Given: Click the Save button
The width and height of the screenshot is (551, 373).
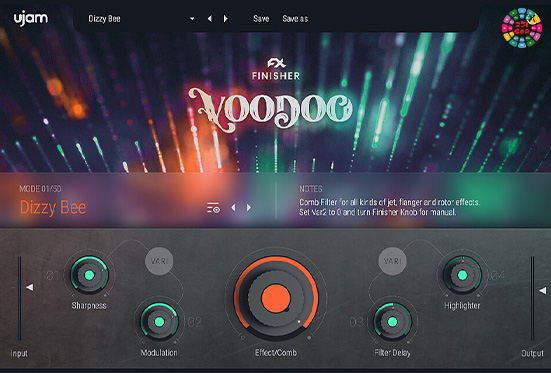Looking at the screenshot, I should [x=261, y=19].
